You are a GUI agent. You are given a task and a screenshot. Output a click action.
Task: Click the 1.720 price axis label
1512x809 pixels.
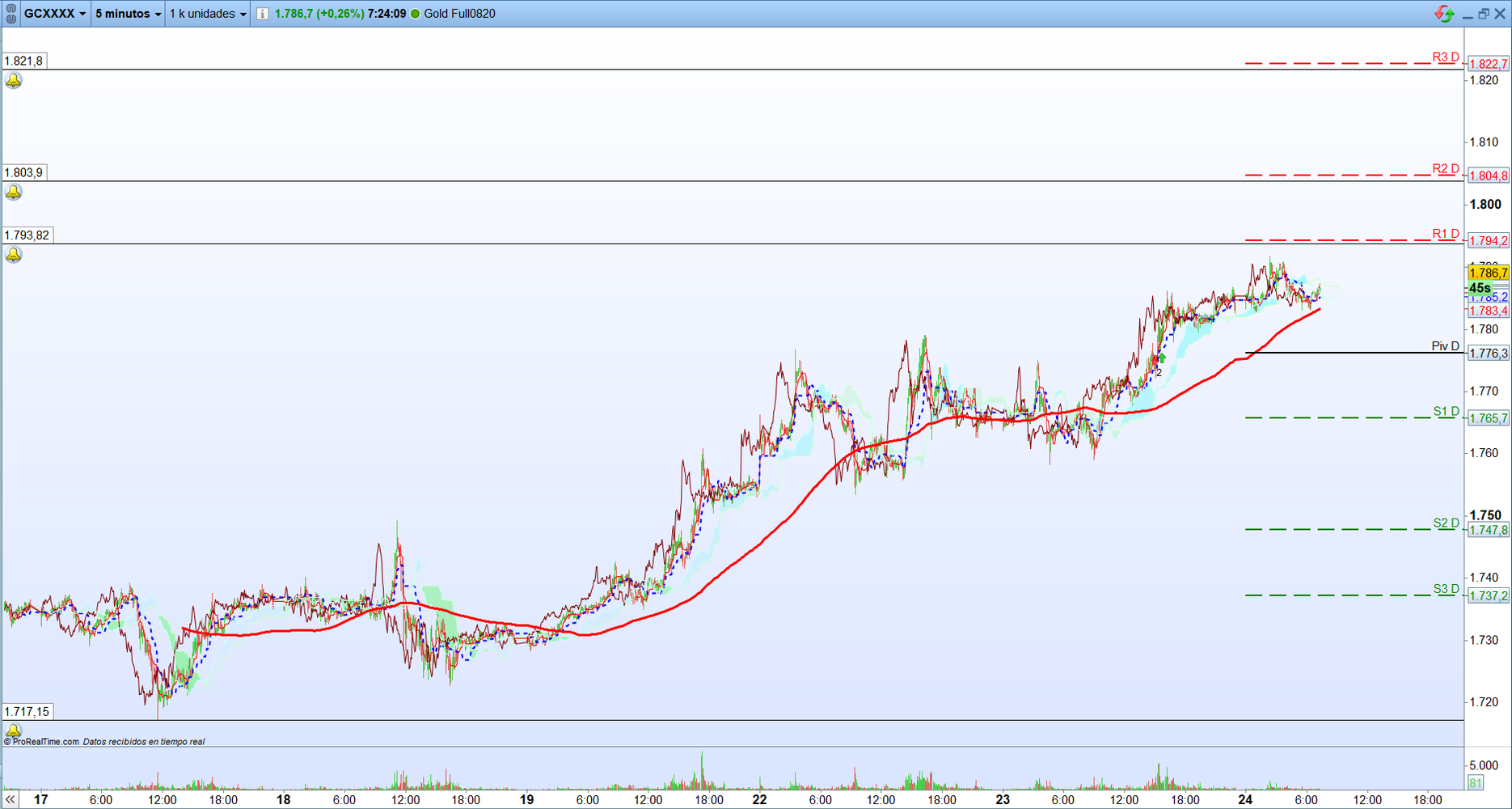tap(1484, 702)
